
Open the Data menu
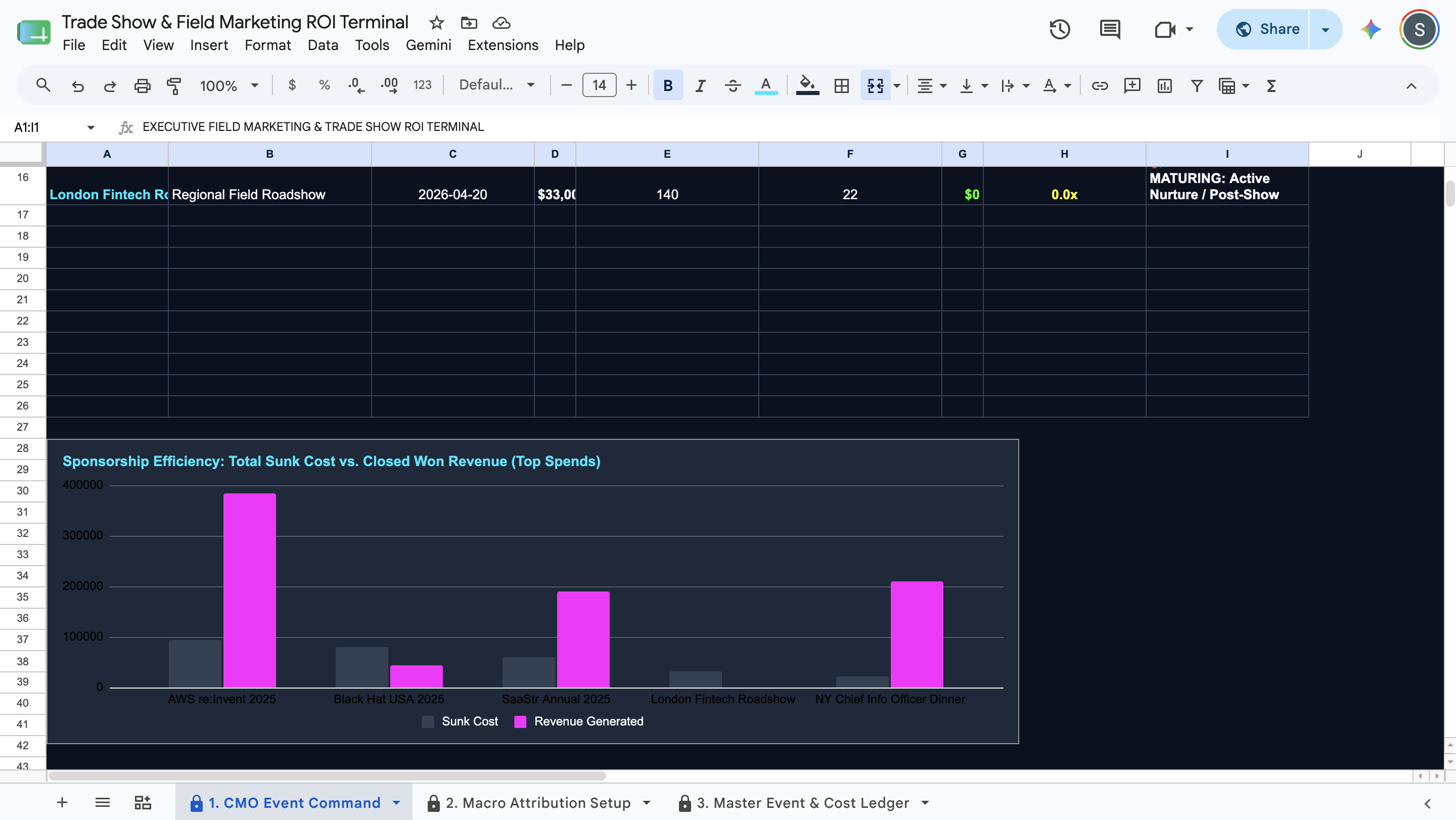[x=323, y=45]
